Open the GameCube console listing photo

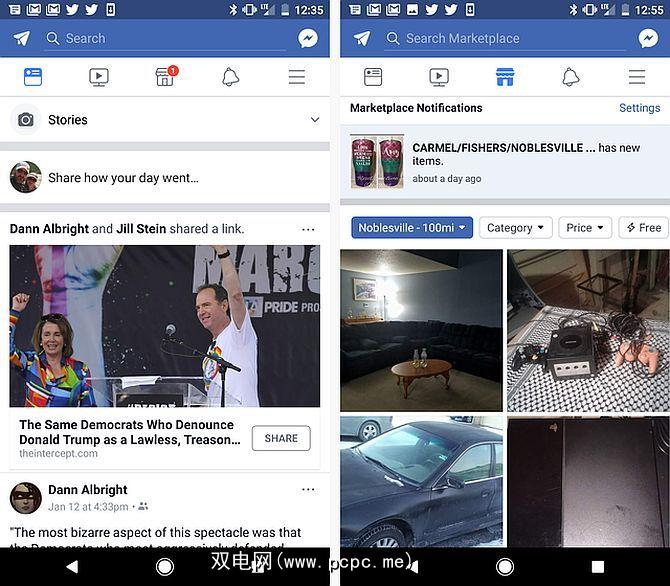pos(588,330)
